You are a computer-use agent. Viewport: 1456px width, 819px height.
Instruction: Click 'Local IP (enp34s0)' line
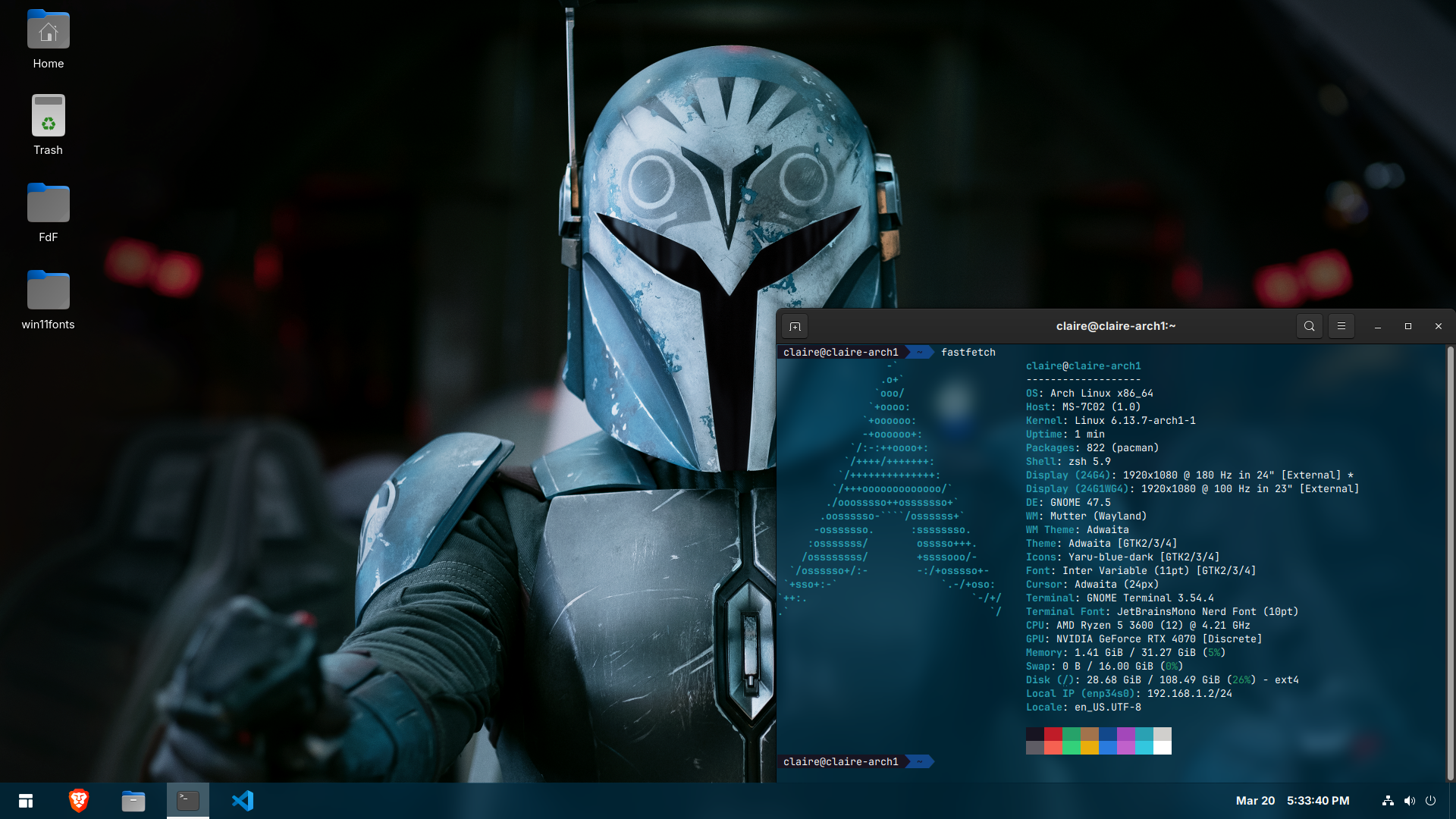click(x=1129, y=694)
